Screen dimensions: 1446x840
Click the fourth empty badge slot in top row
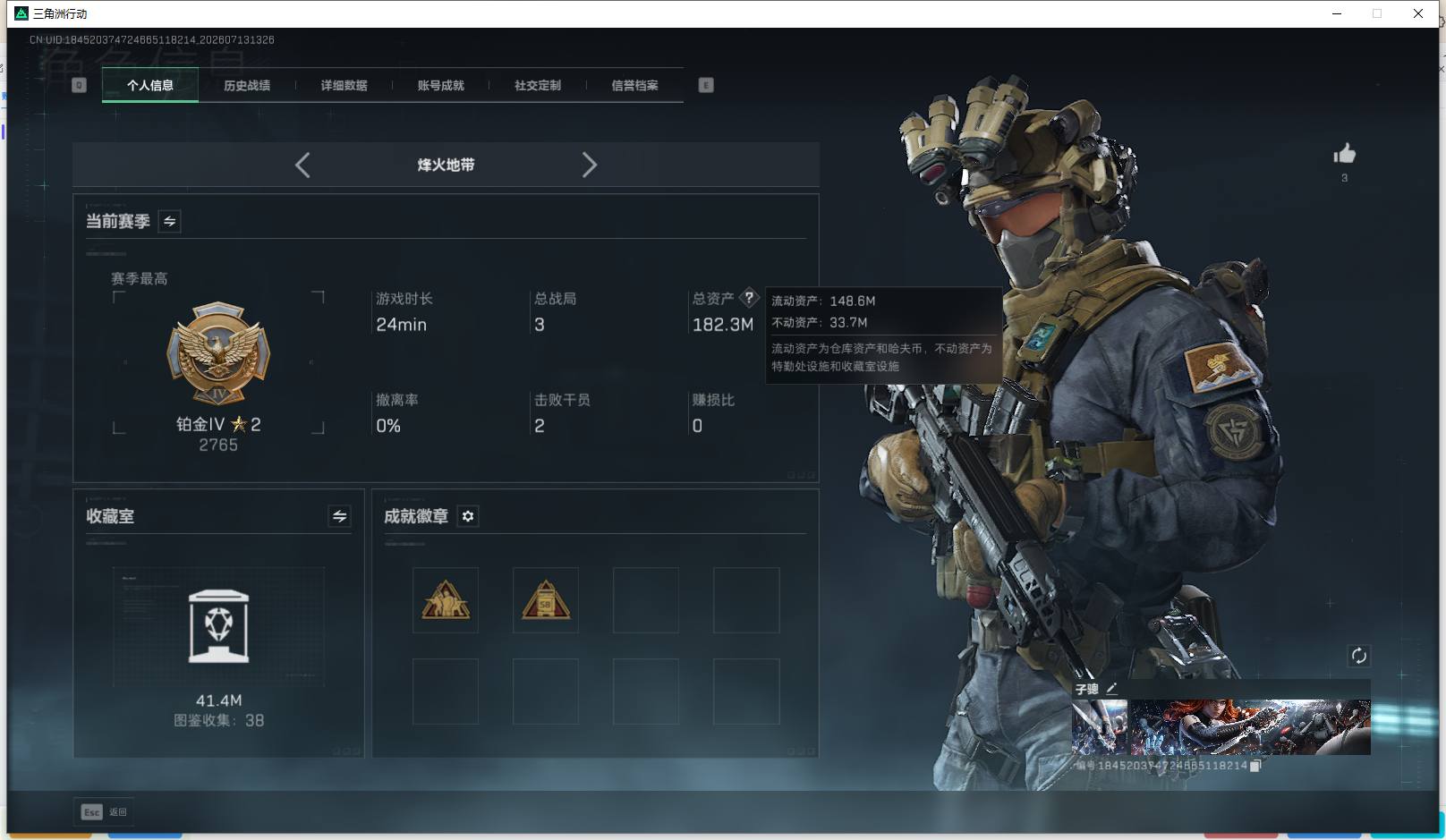[x=746, y=600]
